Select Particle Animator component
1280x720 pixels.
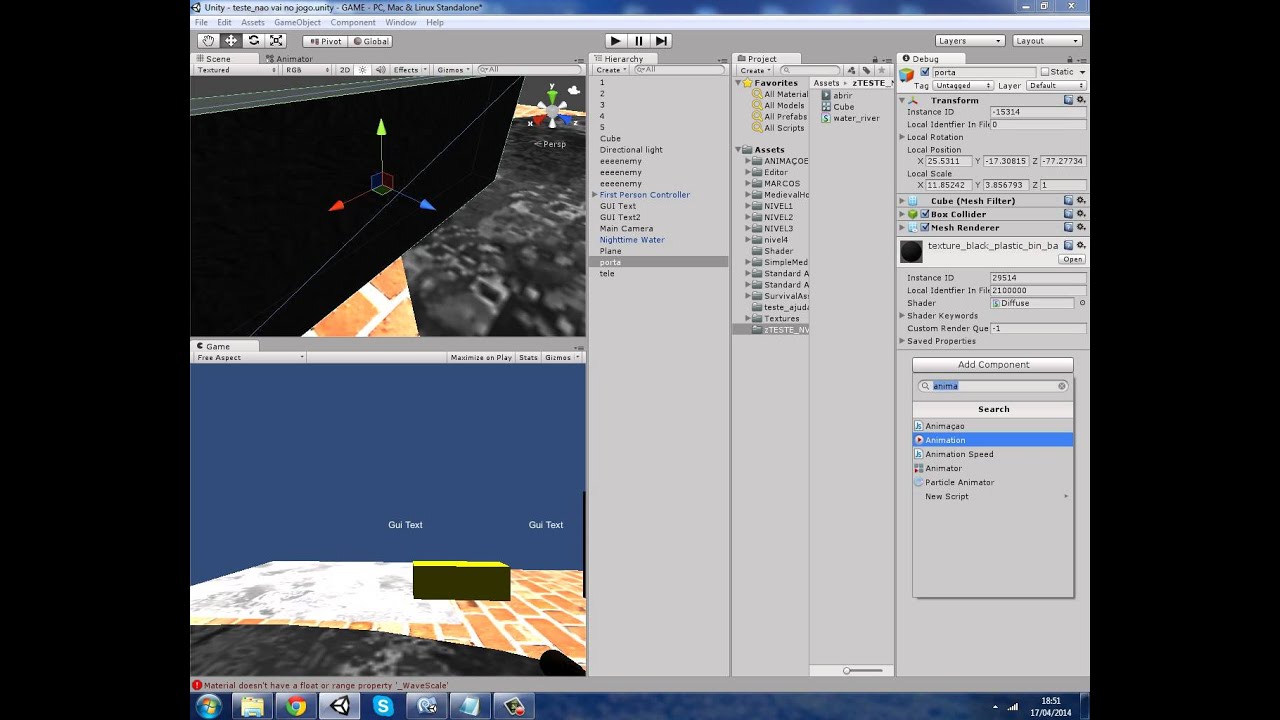click(993, 482)
